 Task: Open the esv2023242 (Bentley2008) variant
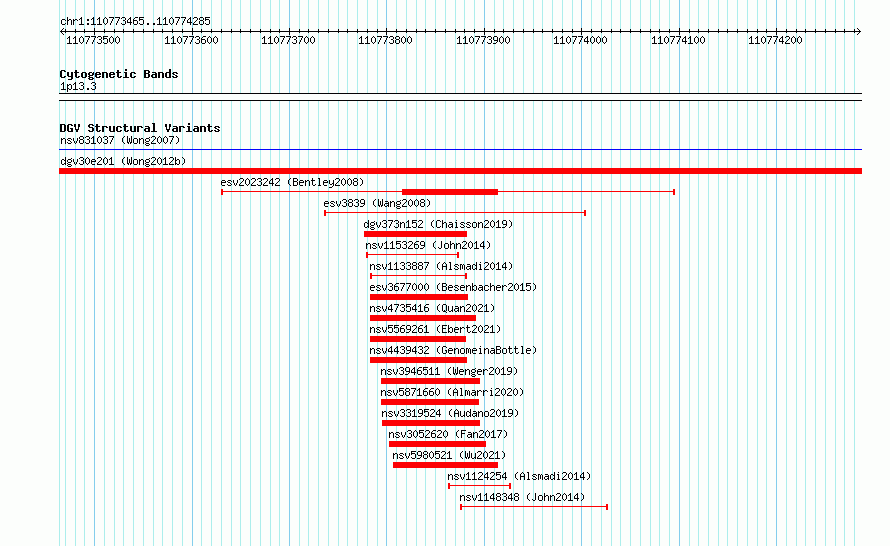click(292, 182)
